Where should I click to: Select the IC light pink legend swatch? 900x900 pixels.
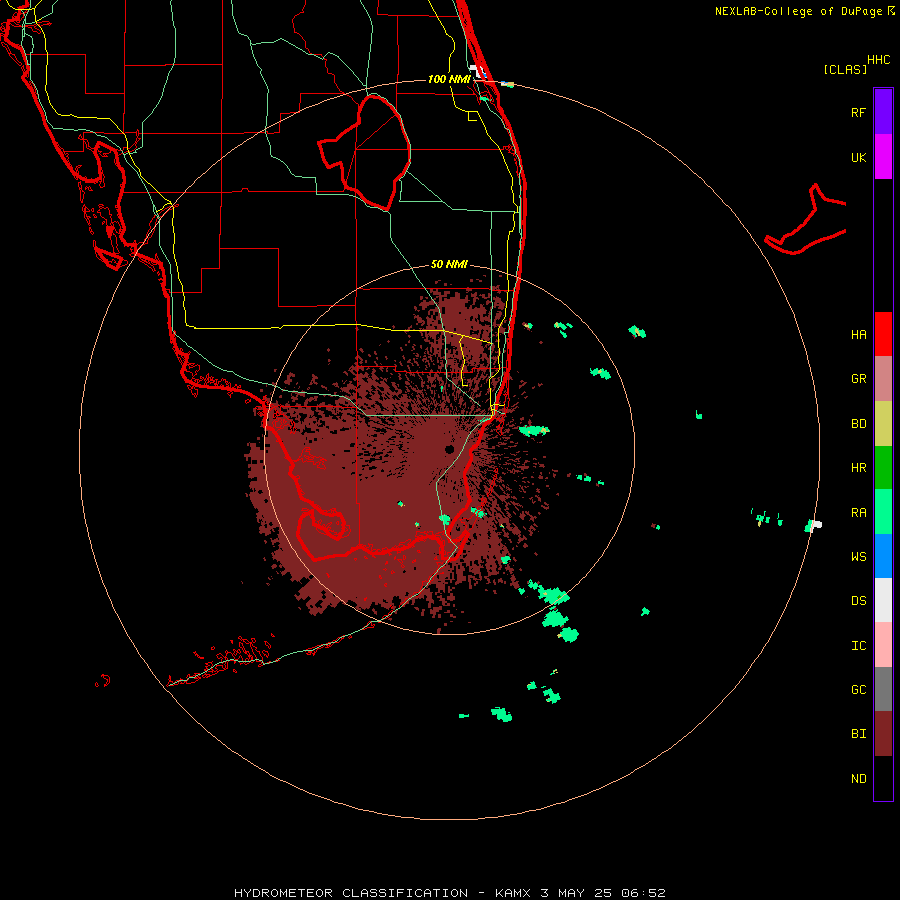pyautogui.click(x=883, y=645)
